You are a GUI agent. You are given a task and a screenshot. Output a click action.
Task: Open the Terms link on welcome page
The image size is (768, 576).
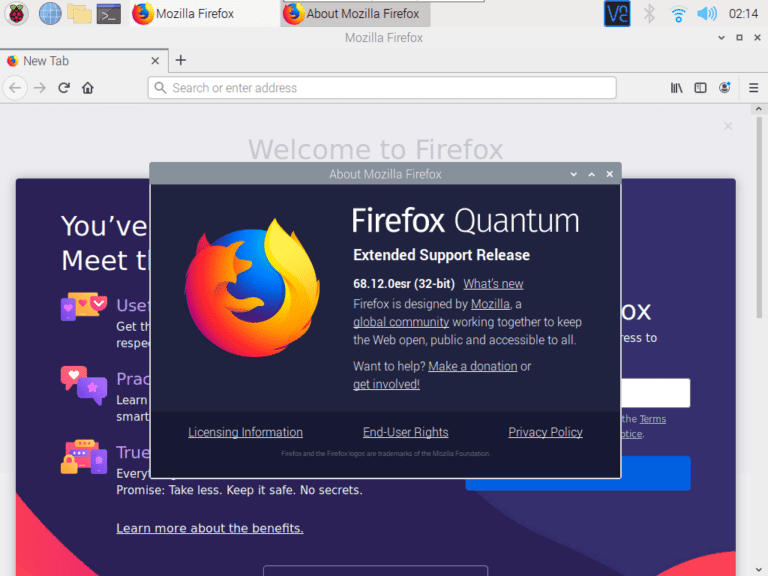(653, 419)
